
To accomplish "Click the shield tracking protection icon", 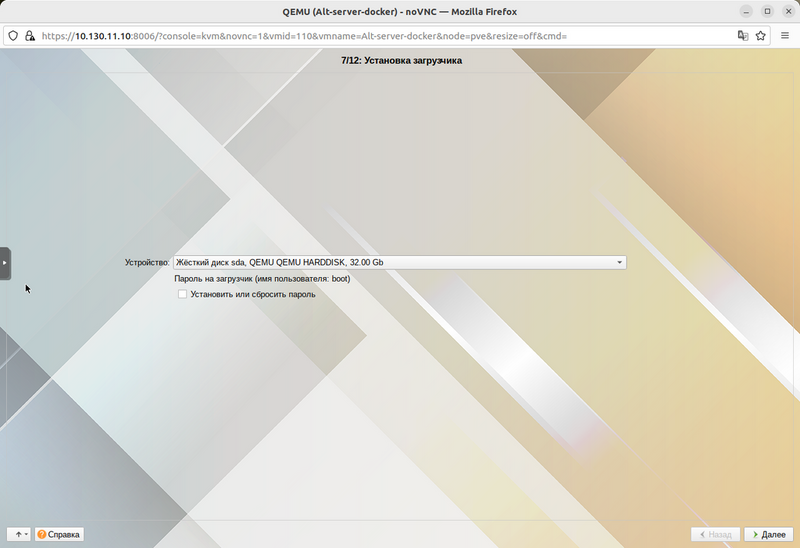I will tap(13, 35).
